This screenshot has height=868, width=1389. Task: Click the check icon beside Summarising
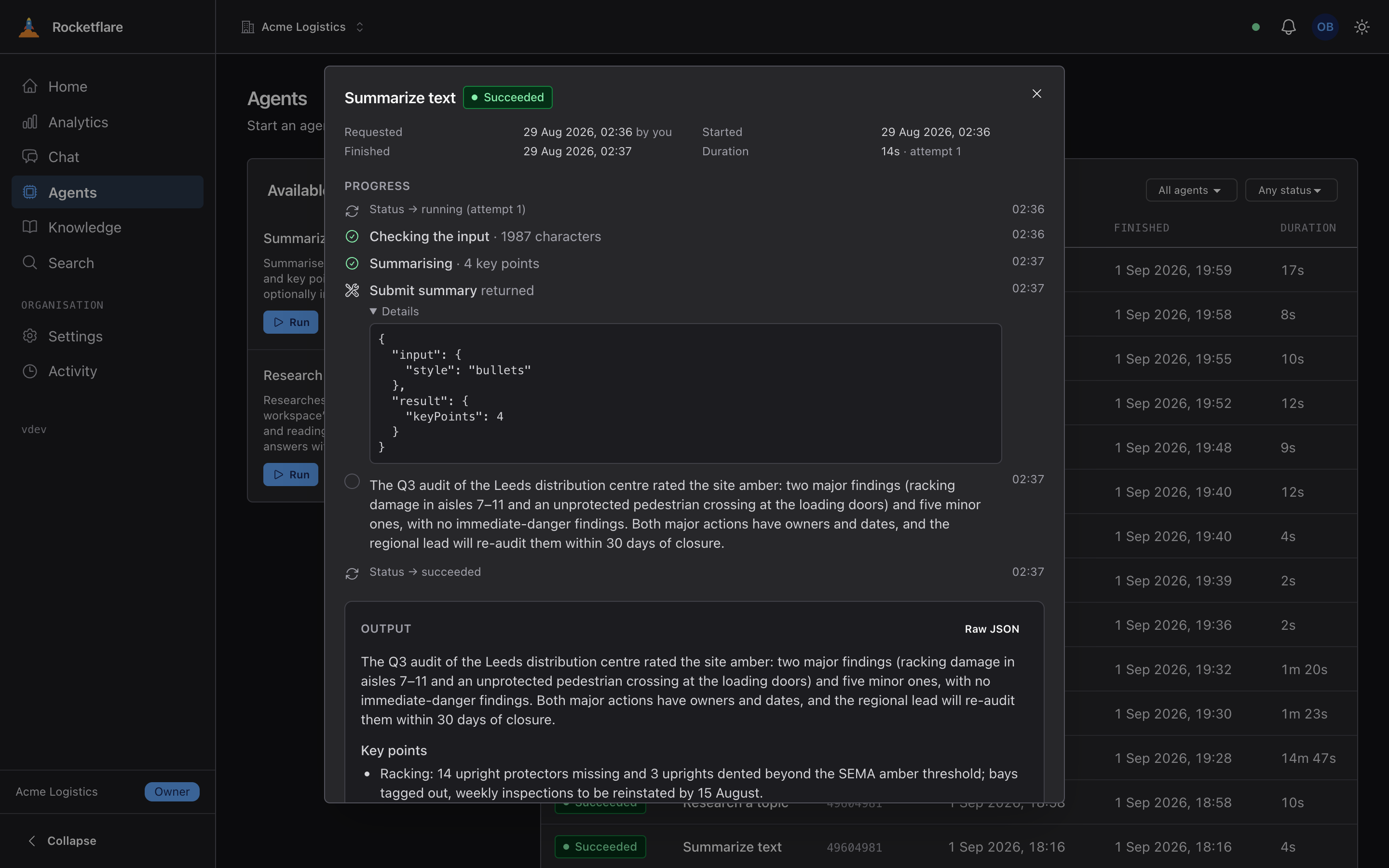tap(352, 263)
